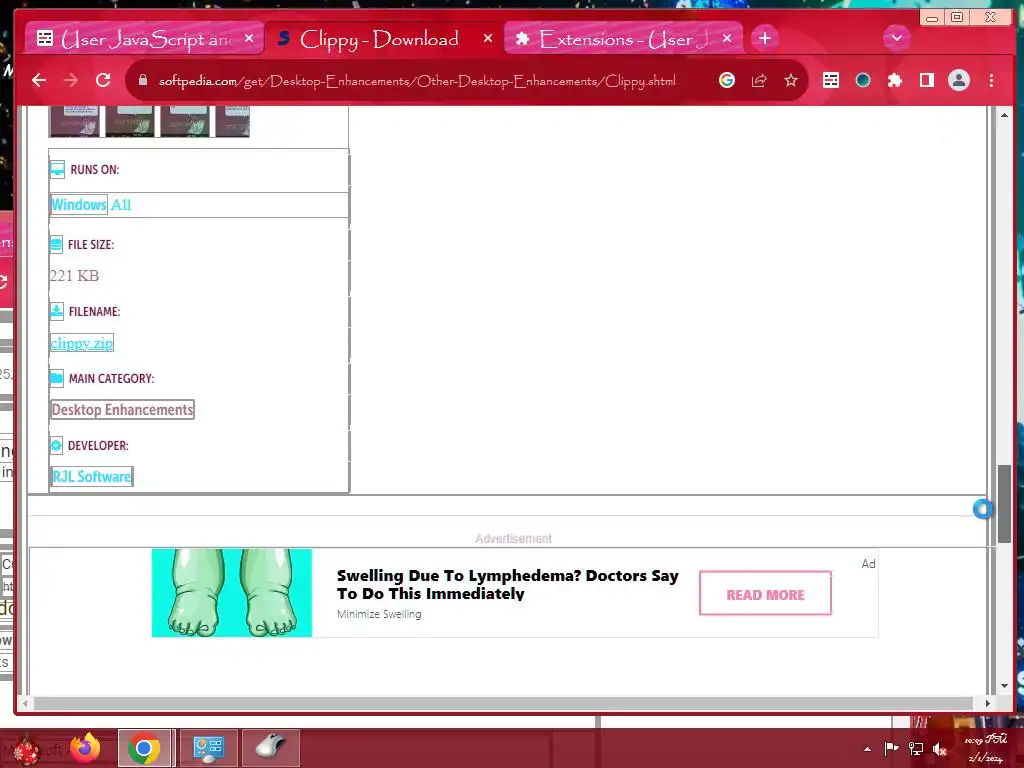Click the horizontal scrollbar left arrow
Screen dimensions: 1024x768
pos(25,703)
